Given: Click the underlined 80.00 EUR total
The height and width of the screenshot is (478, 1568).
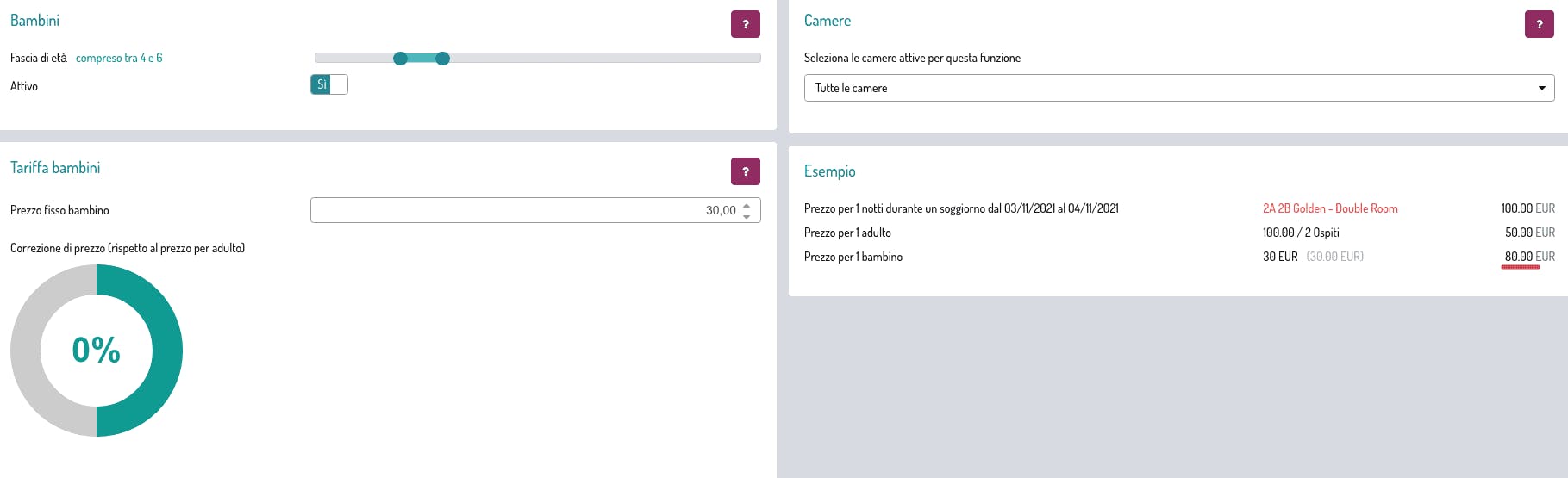Looking at the screenshot, I should coord(1529,257).
